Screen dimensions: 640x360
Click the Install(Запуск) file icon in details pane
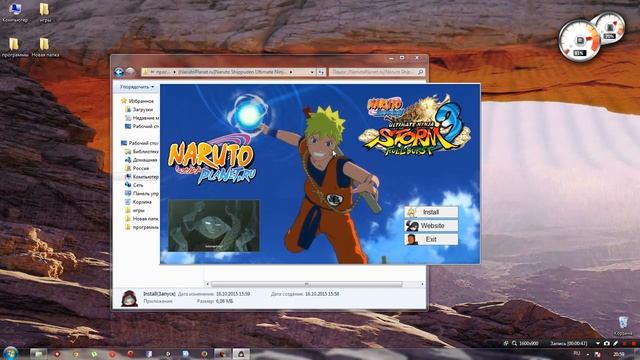tap(129, 298)
